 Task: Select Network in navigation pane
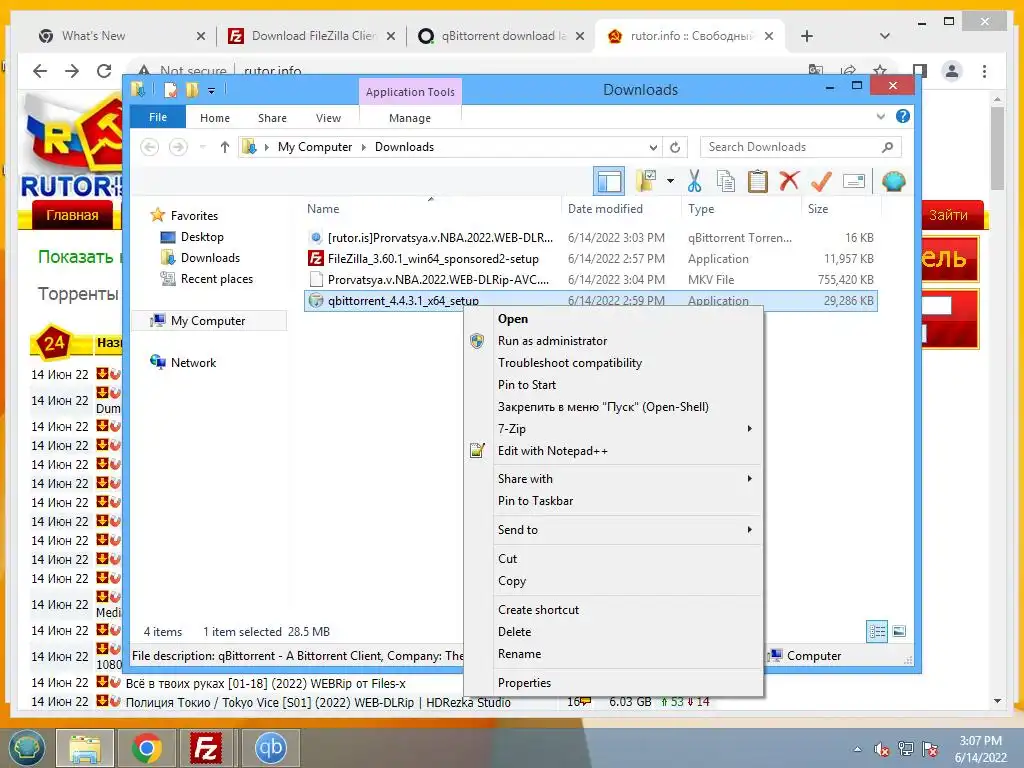coord(193,362)
